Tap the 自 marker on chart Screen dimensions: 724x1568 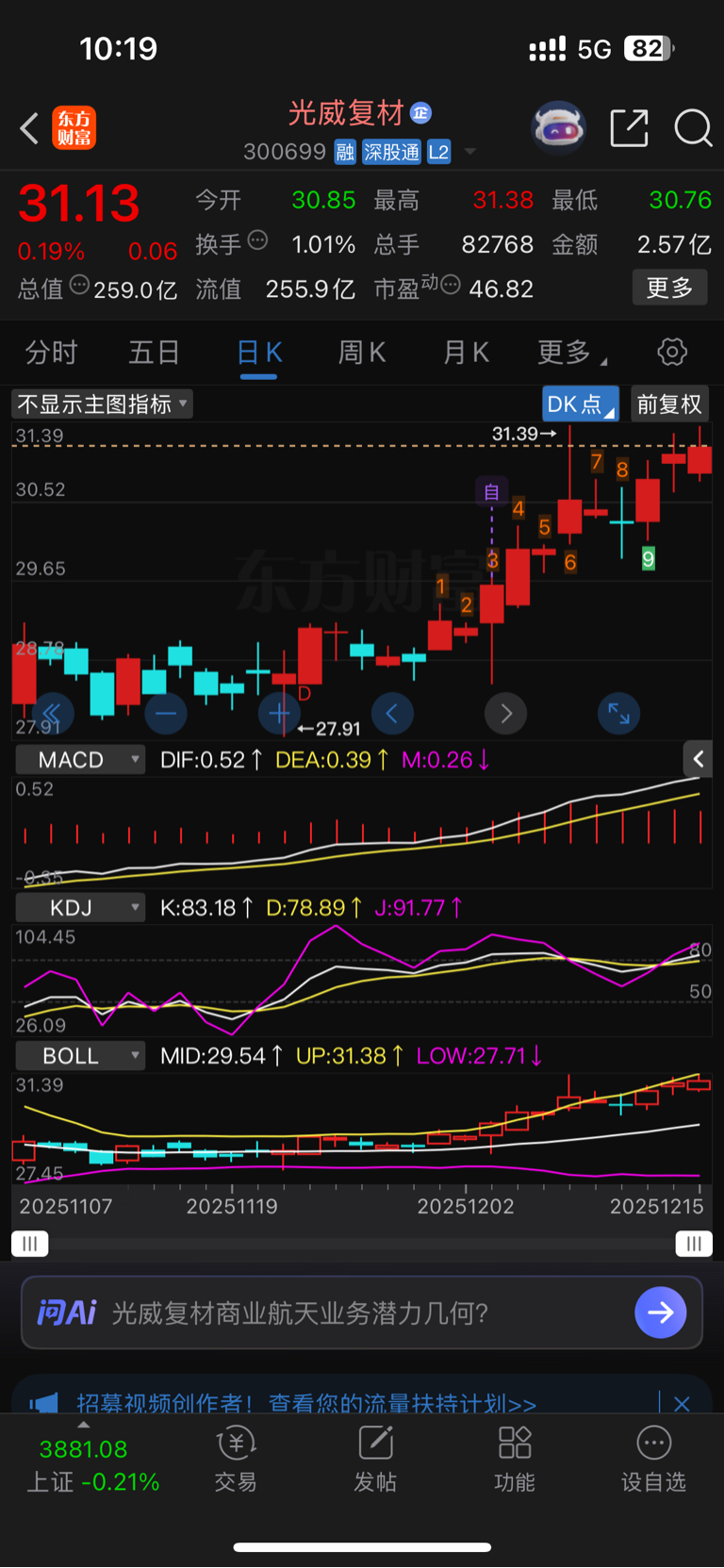pyautogui.click(x=491, y=491)
